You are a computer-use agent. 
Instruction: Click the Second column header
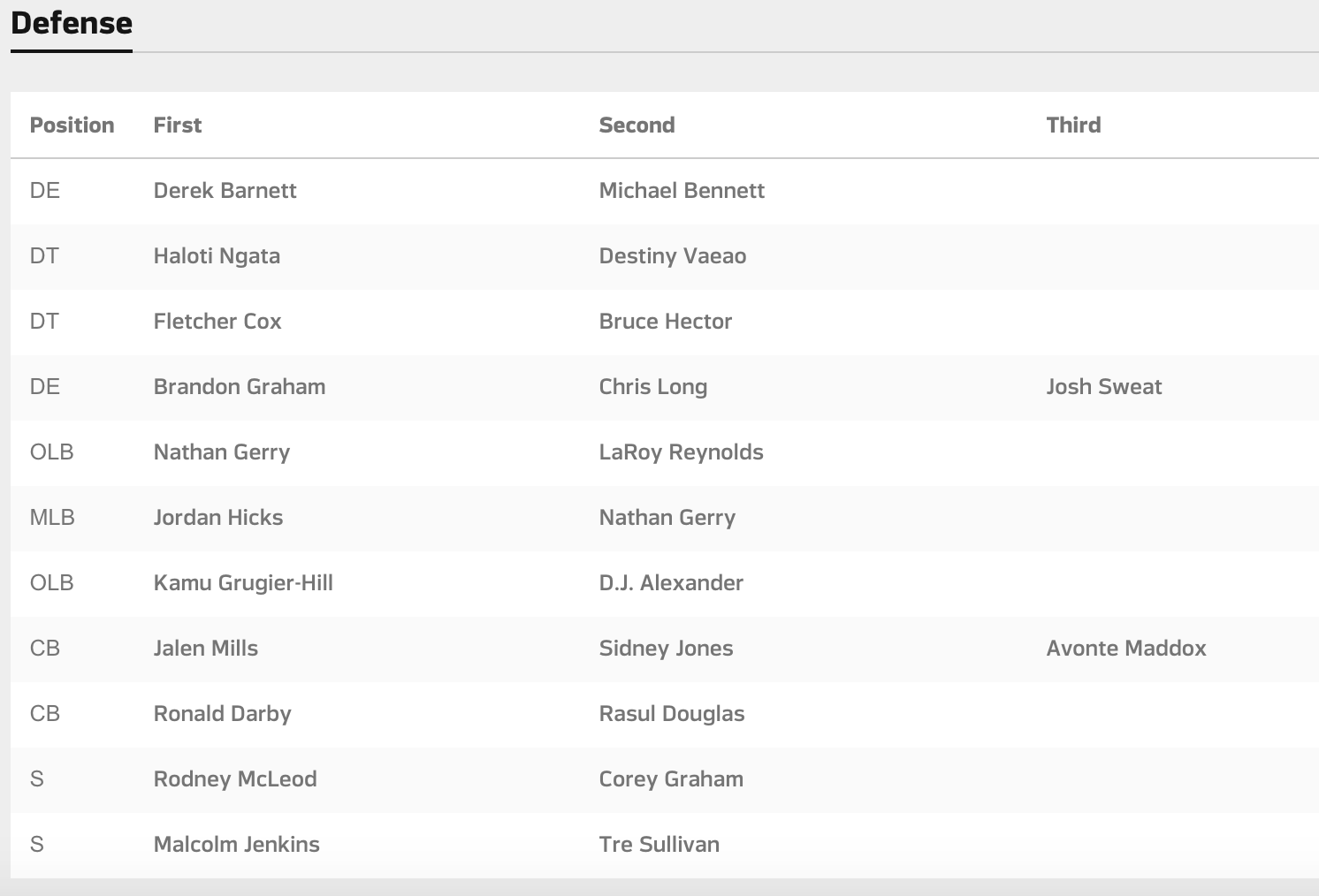(x=637, y=125)
